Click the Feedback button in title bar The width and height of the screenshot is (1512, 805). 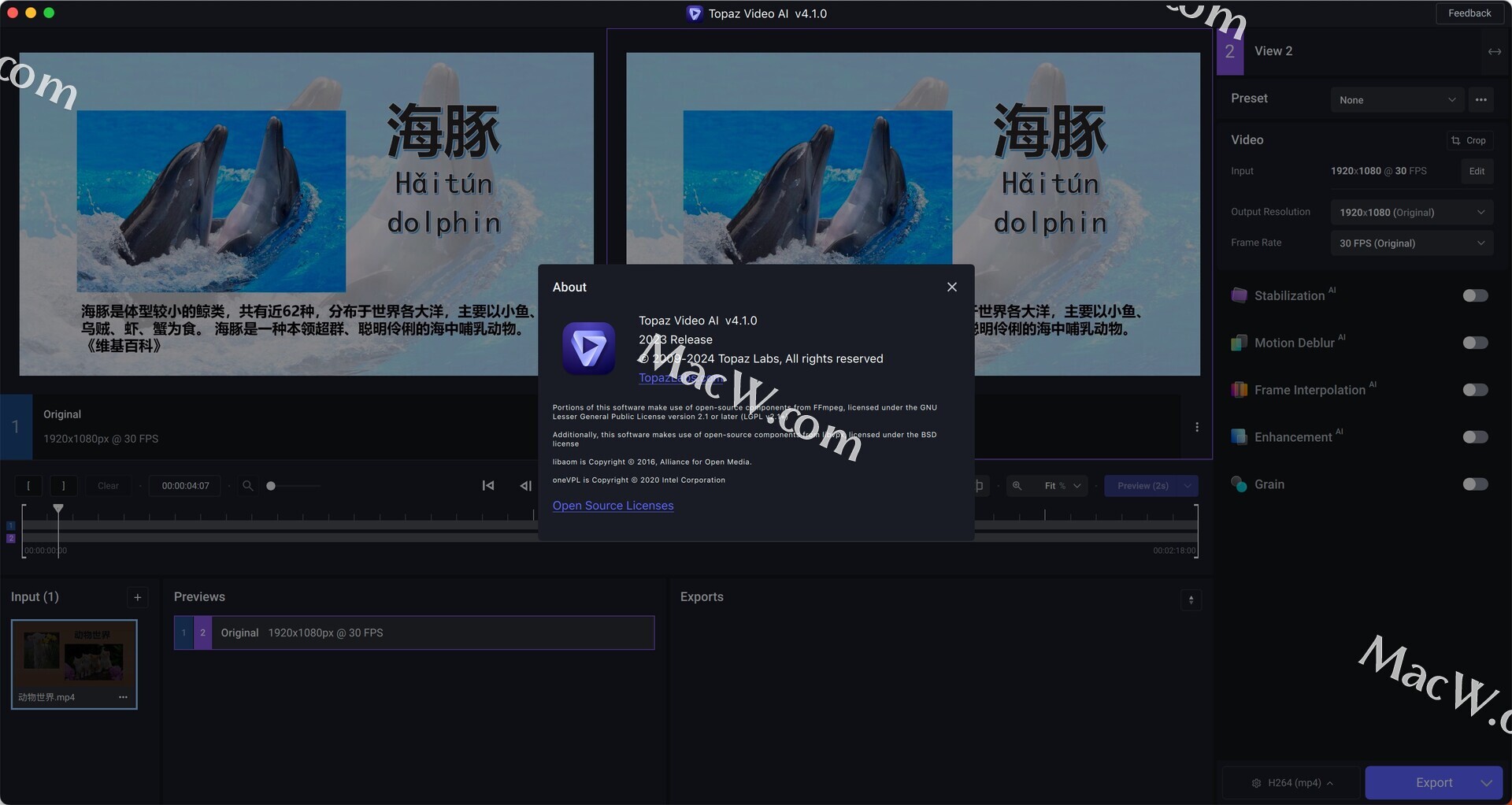click(1469, 13)
